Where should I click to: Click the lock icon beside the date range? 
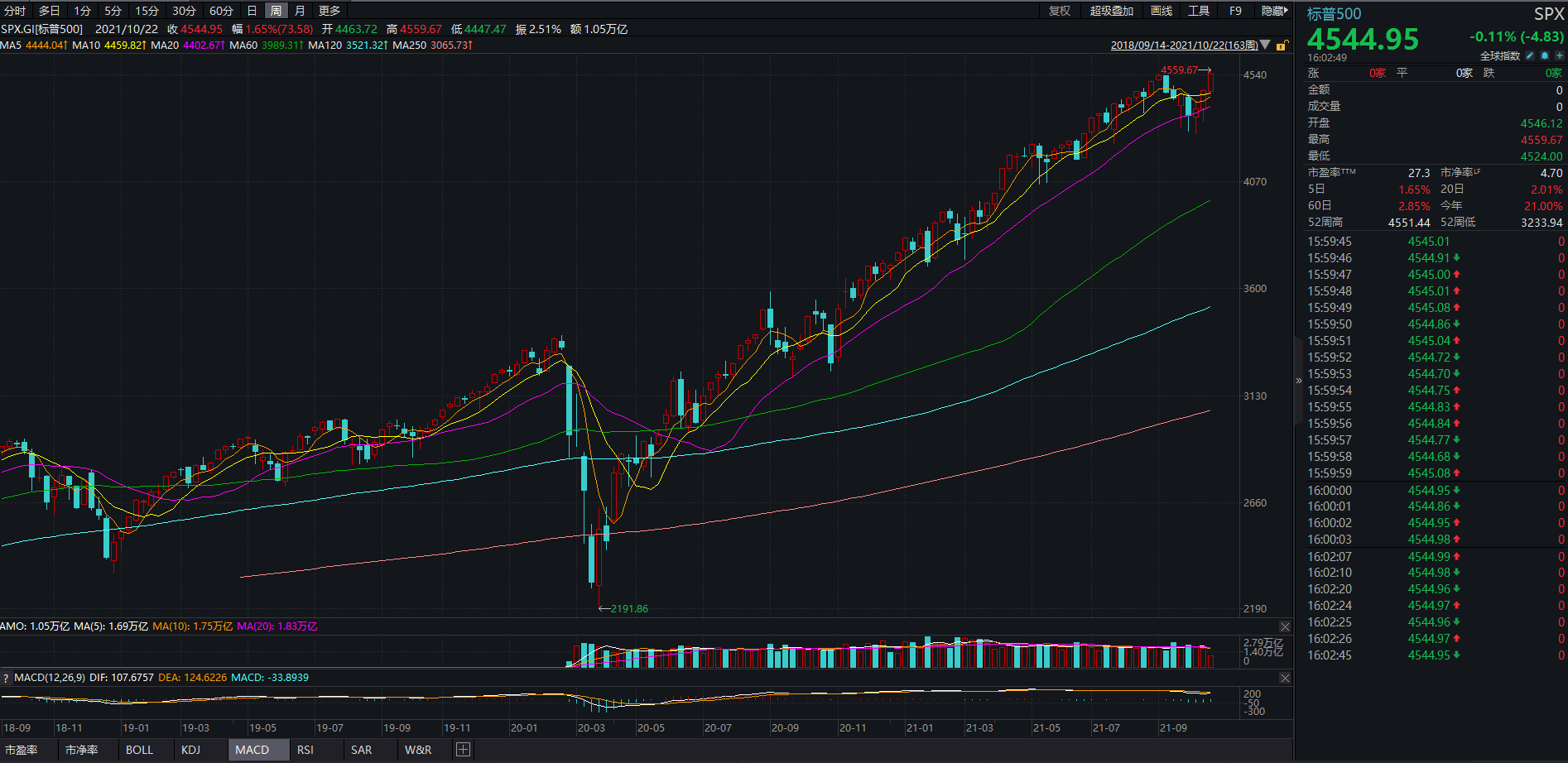pos(1282,46)
